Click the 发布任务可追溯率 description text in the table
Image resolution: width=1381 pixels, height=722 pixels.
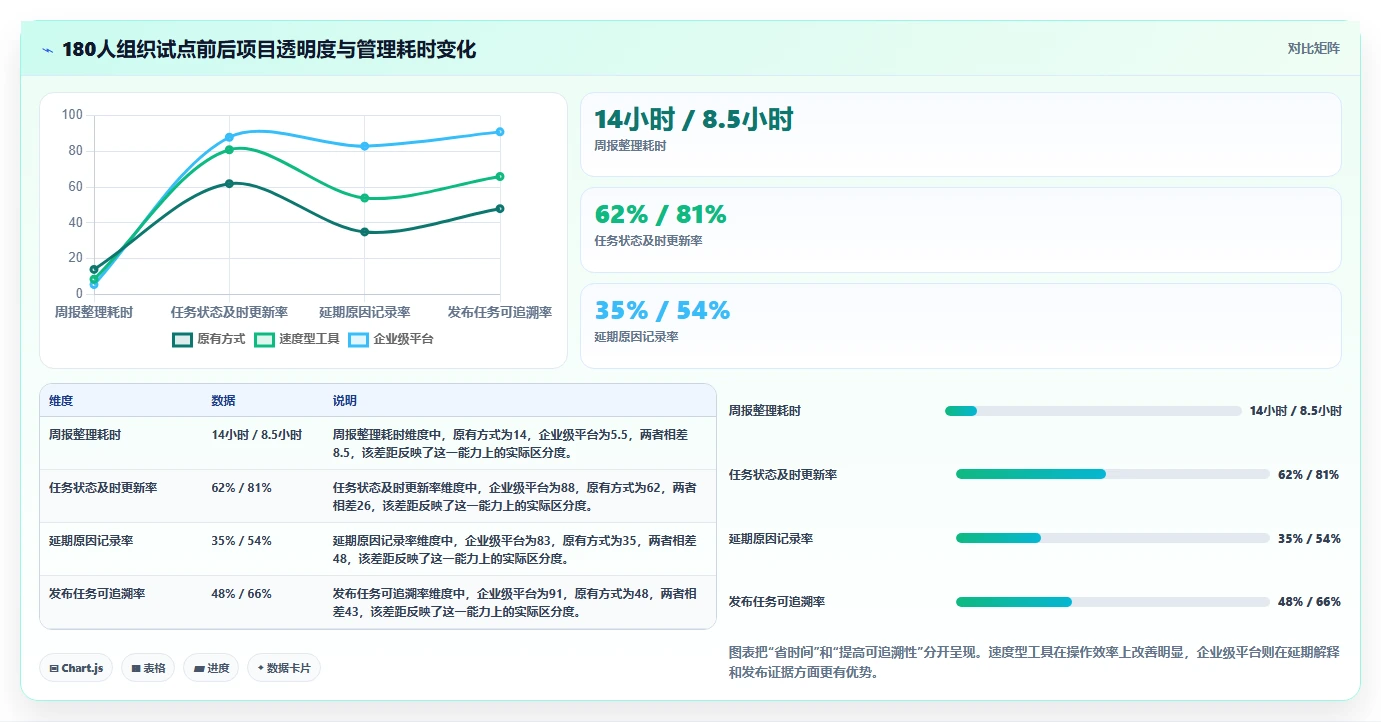tap(514, 603)
